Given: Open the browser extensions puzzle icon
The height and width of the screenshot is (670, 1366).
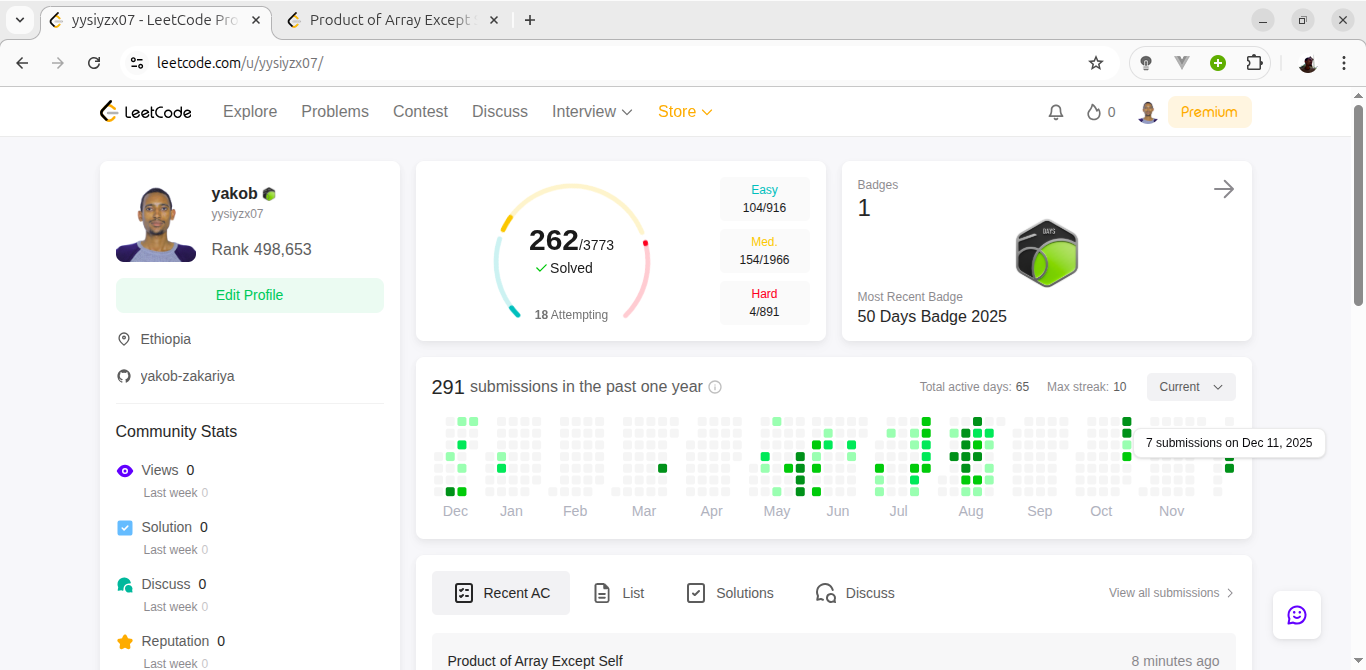Looking at the screenshot, I should pyautogui.click(x=1254, y=63).
